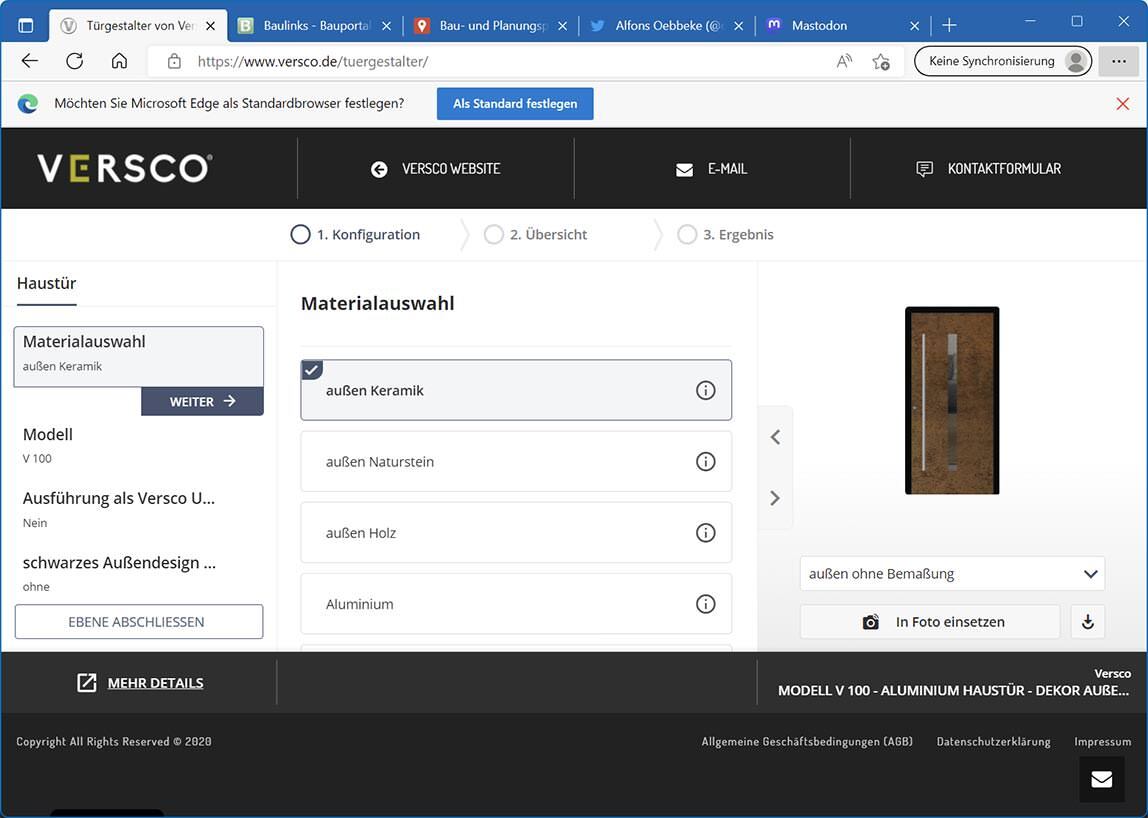Click Keine Synchronisierung profile button

pos(1002,62)
